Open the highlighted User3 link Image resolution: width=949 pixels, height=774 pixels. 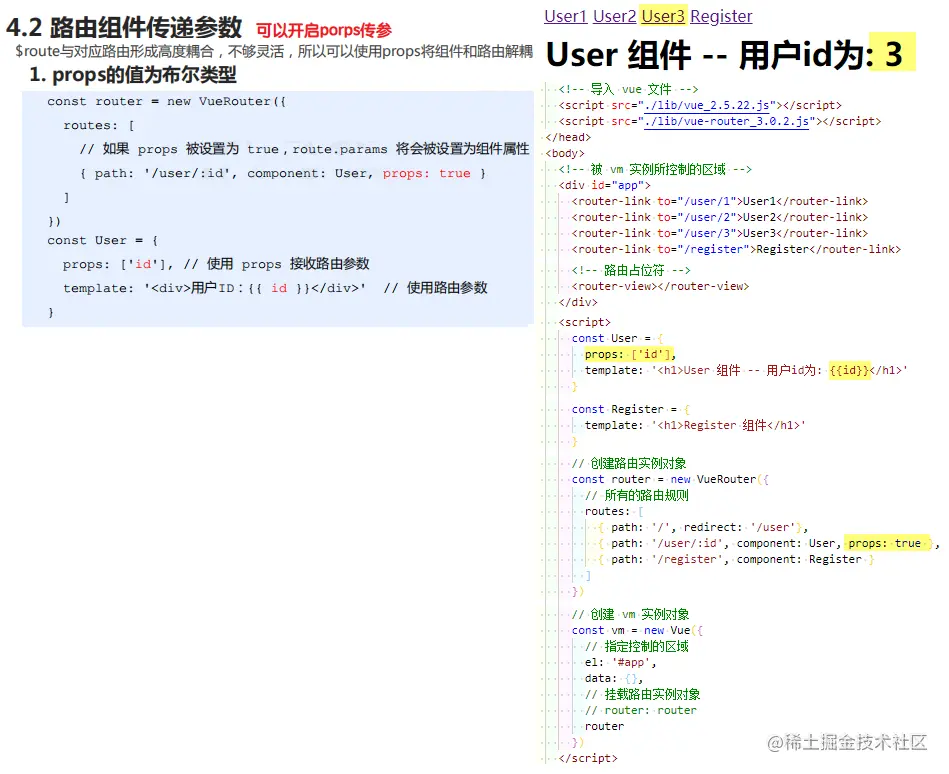pyautogui.click(x=663, y=16)
